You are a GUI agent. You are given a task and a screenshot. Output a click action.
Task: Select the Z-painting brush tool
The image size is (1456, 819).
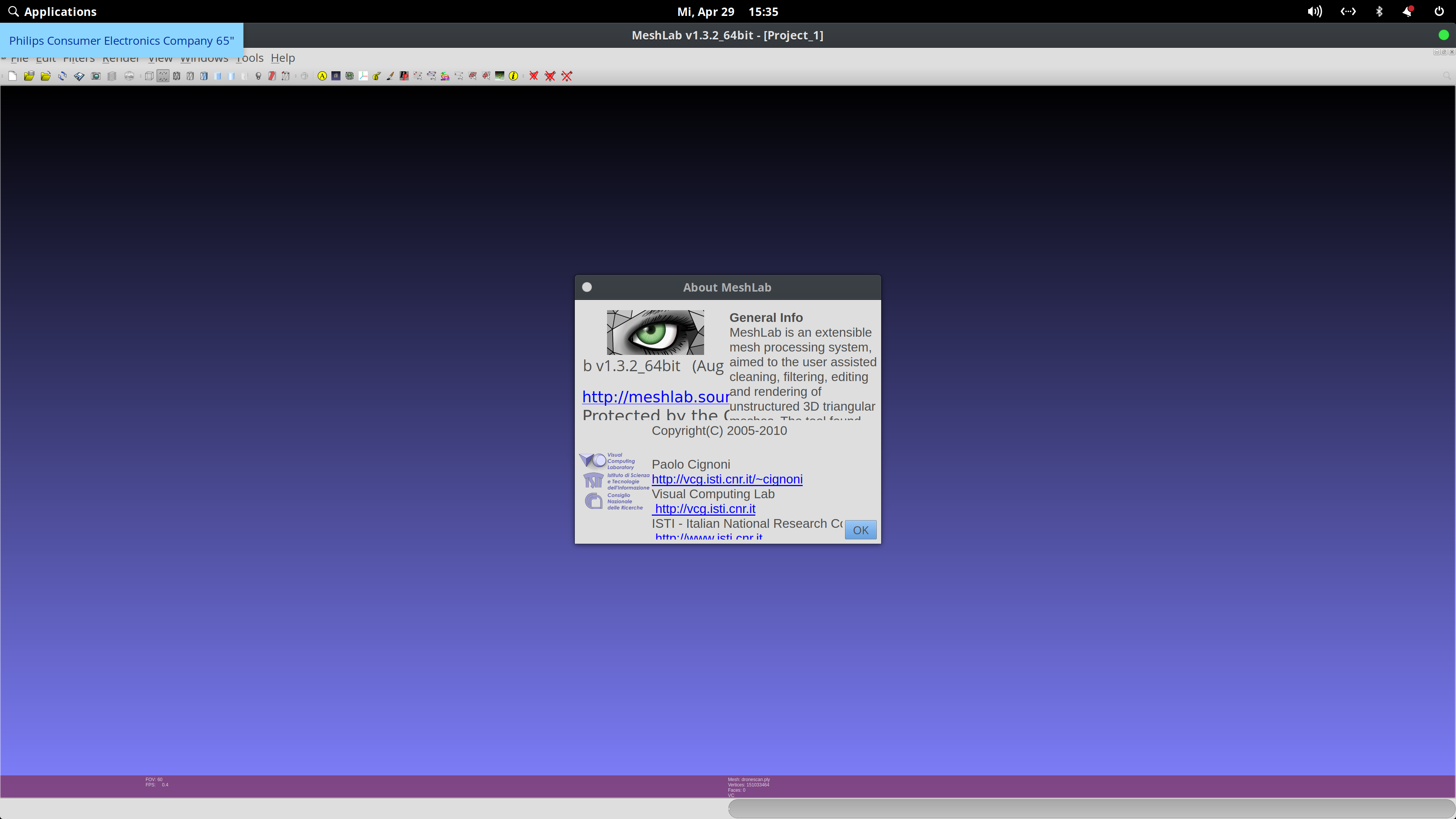tap(390, 76)
